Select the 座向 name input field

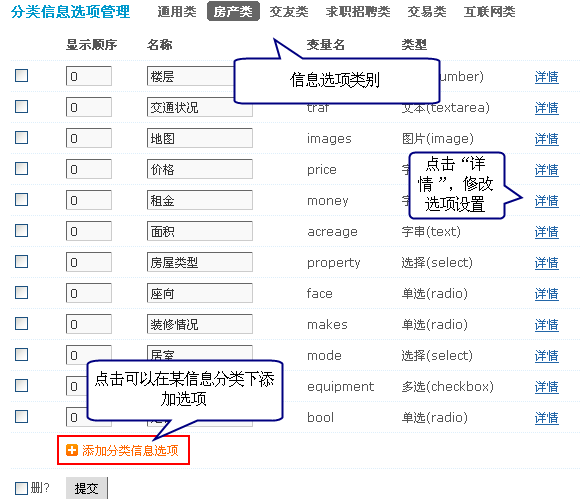point(200,293)
